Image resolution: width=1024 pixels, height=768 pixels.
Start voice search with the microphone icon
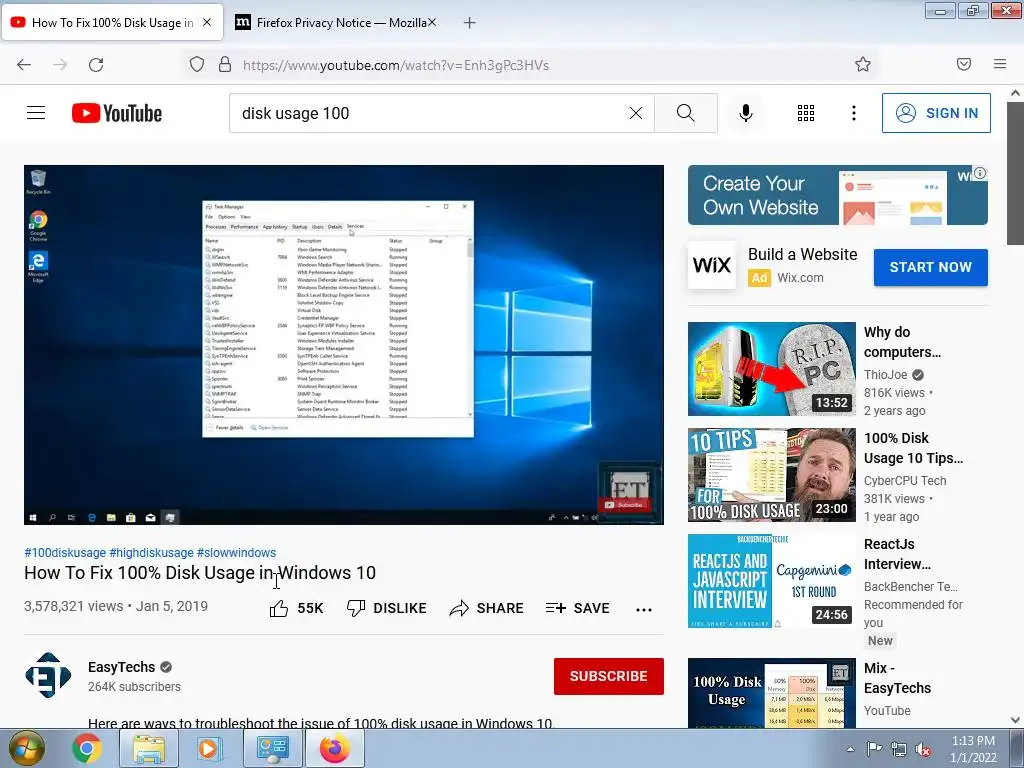click(745, 113)
